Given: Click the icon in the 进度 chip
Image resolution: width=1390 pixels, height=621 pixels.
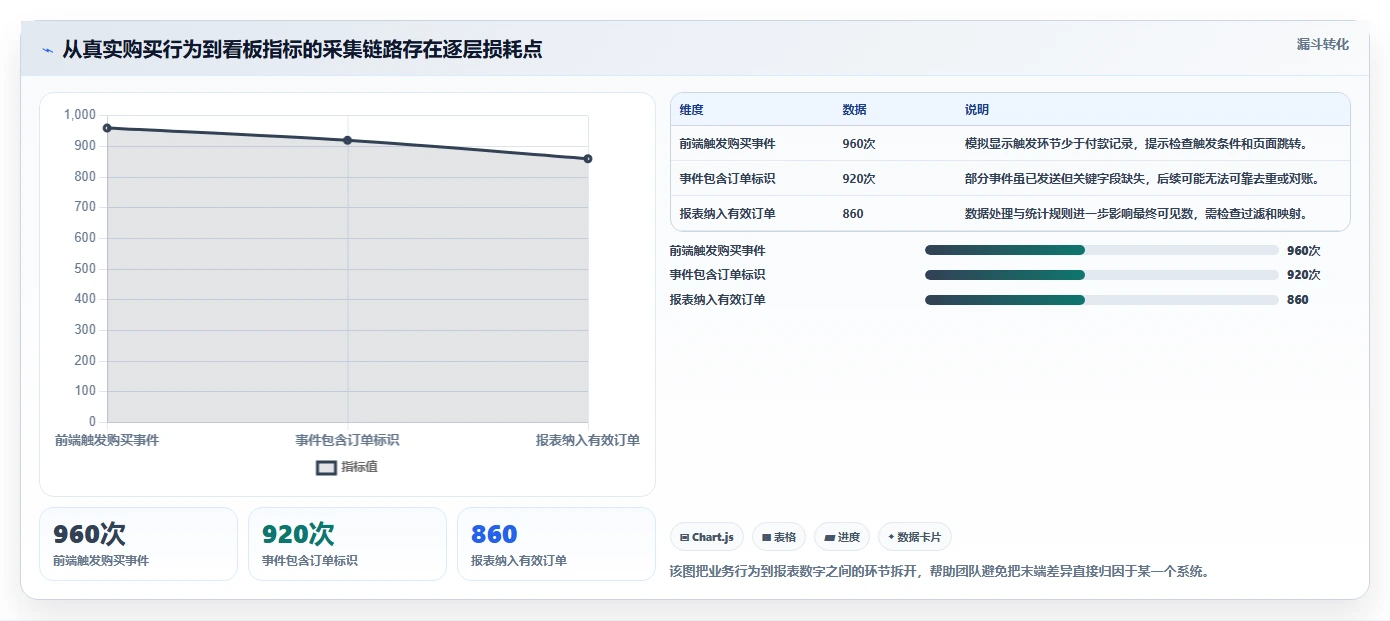Looking at the screenshot, I should [829, 538].
